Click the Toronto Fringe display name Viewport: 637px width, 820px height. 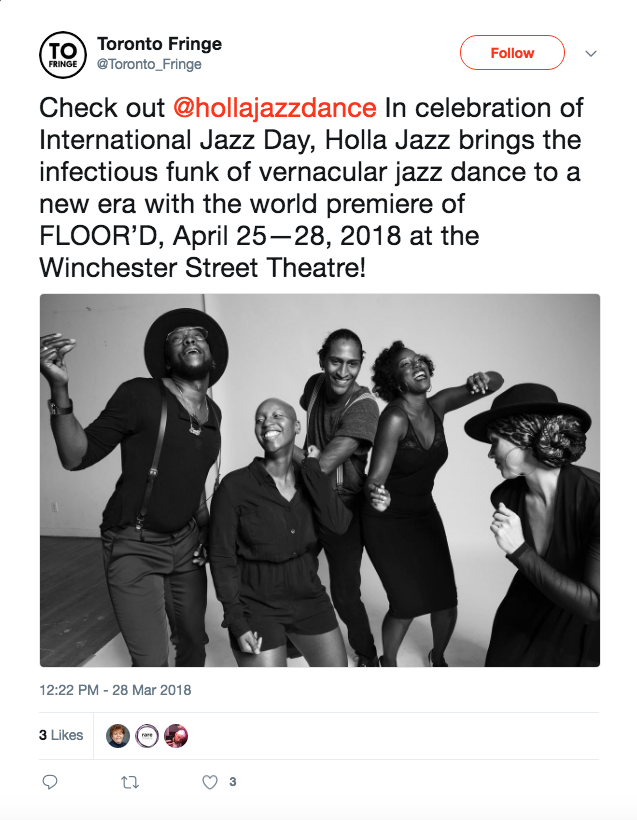click(159, 44)
